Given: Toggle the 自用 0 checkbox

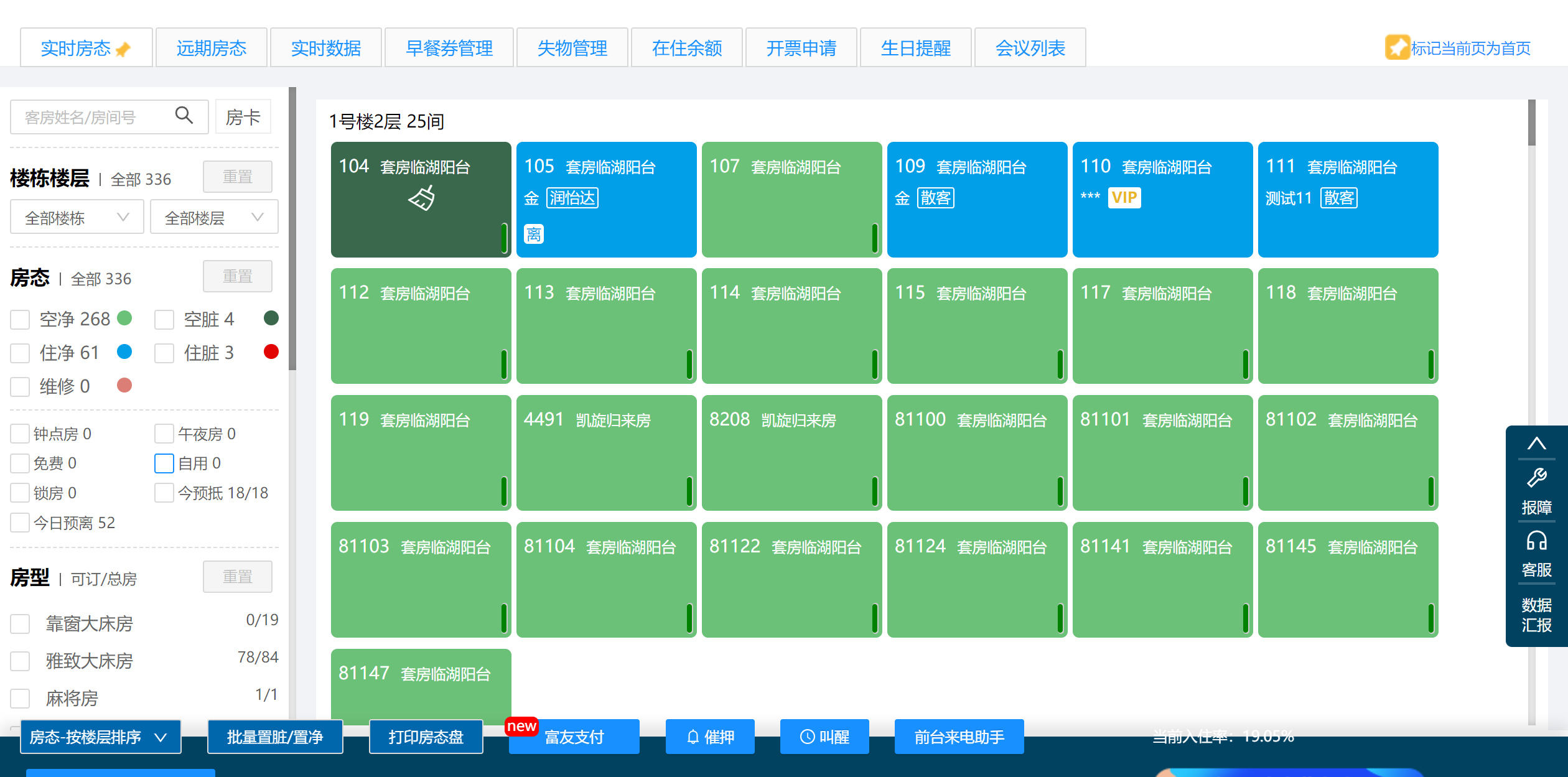Looking at the screenshot, I should coord(164,463).
